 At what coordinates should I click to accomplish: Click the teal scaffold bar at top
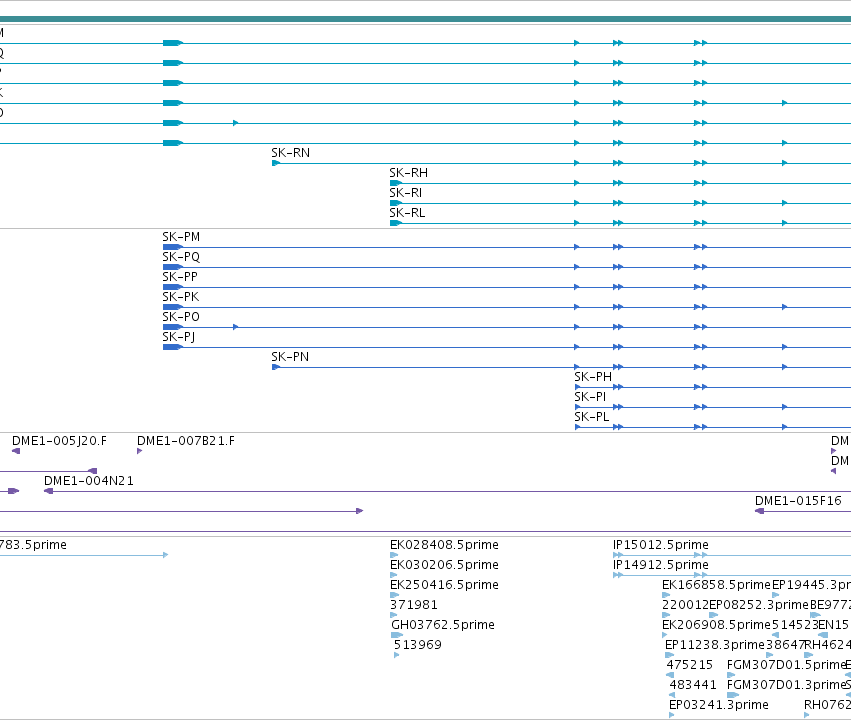point(426,20)
